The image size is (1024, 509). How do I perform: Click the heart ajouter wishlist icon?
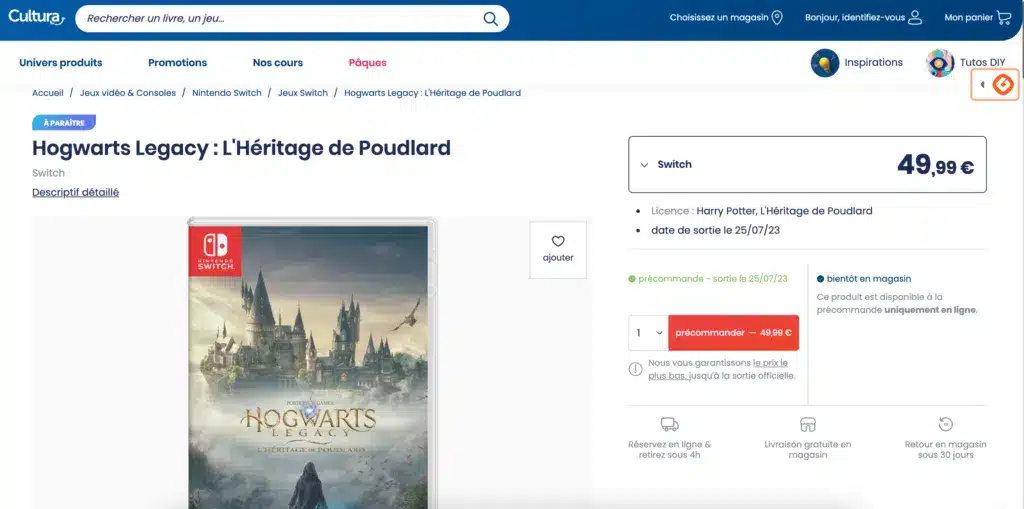click(x=558, y=241)
